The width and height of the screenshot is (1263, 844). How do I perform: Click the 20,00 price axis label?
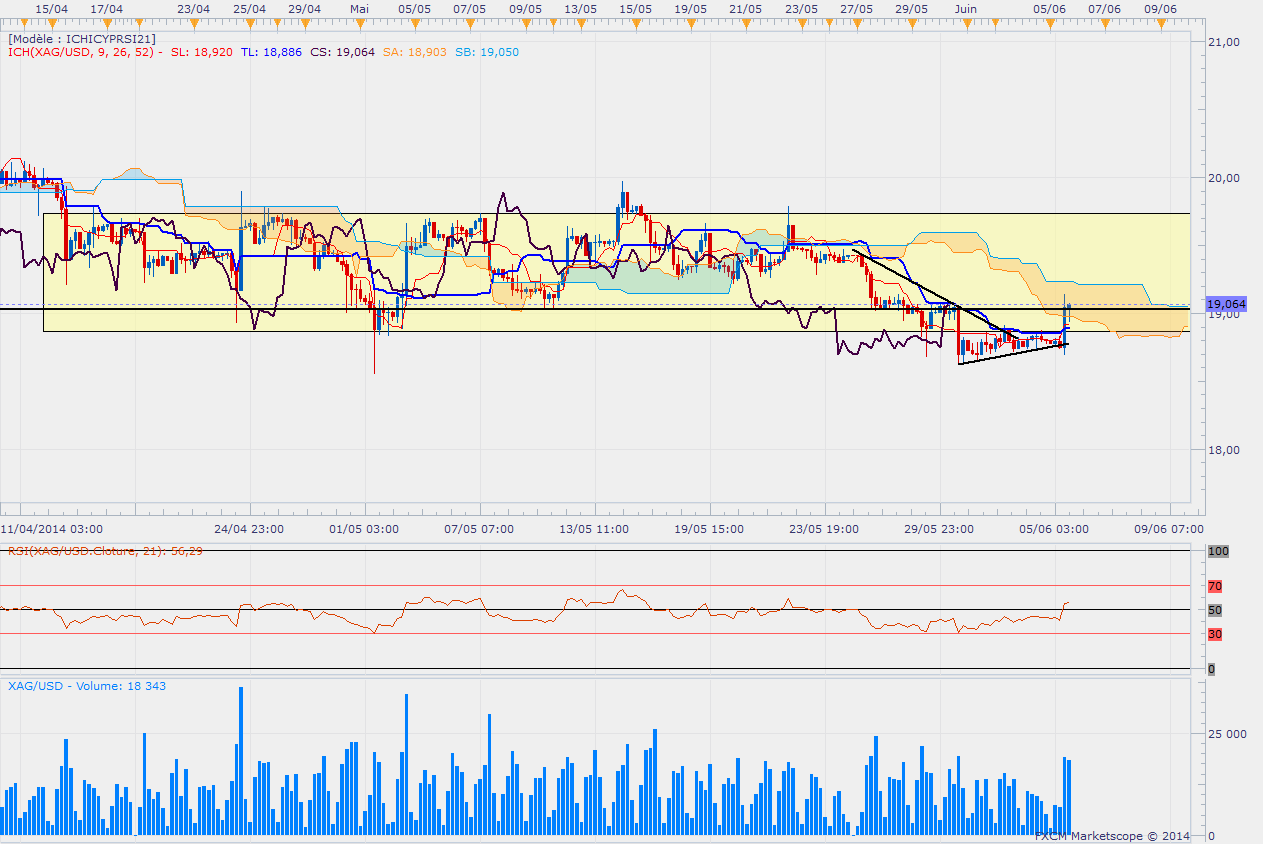click(x=1224, y=177)
